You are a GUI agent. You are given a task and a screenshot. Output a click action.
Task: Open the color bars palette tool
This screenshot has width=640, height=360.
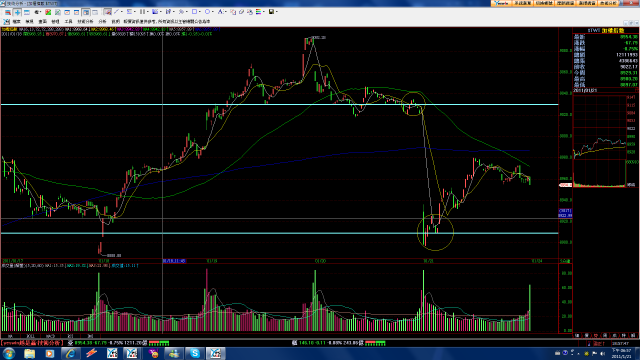point(258,12)
